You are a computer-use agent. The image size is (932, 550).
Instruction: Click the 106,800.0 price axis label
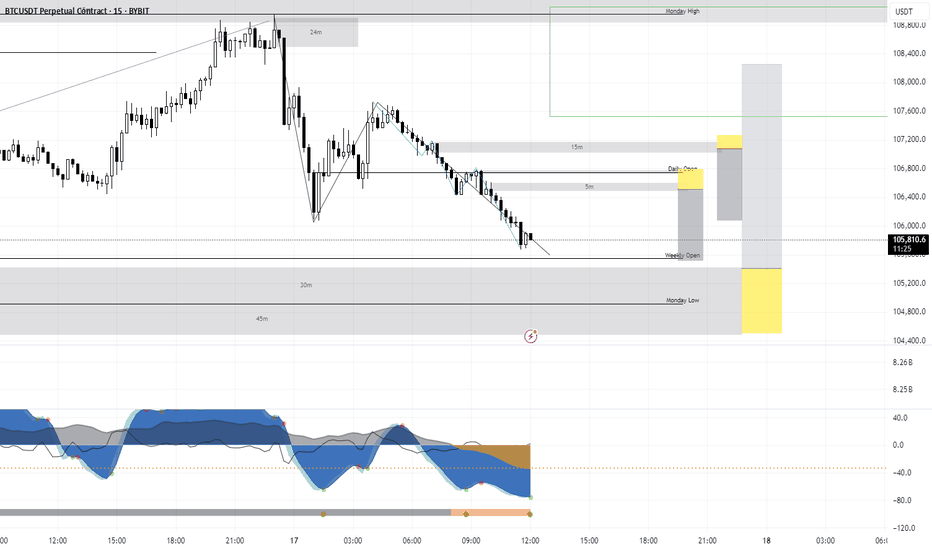tap(909, 168)
